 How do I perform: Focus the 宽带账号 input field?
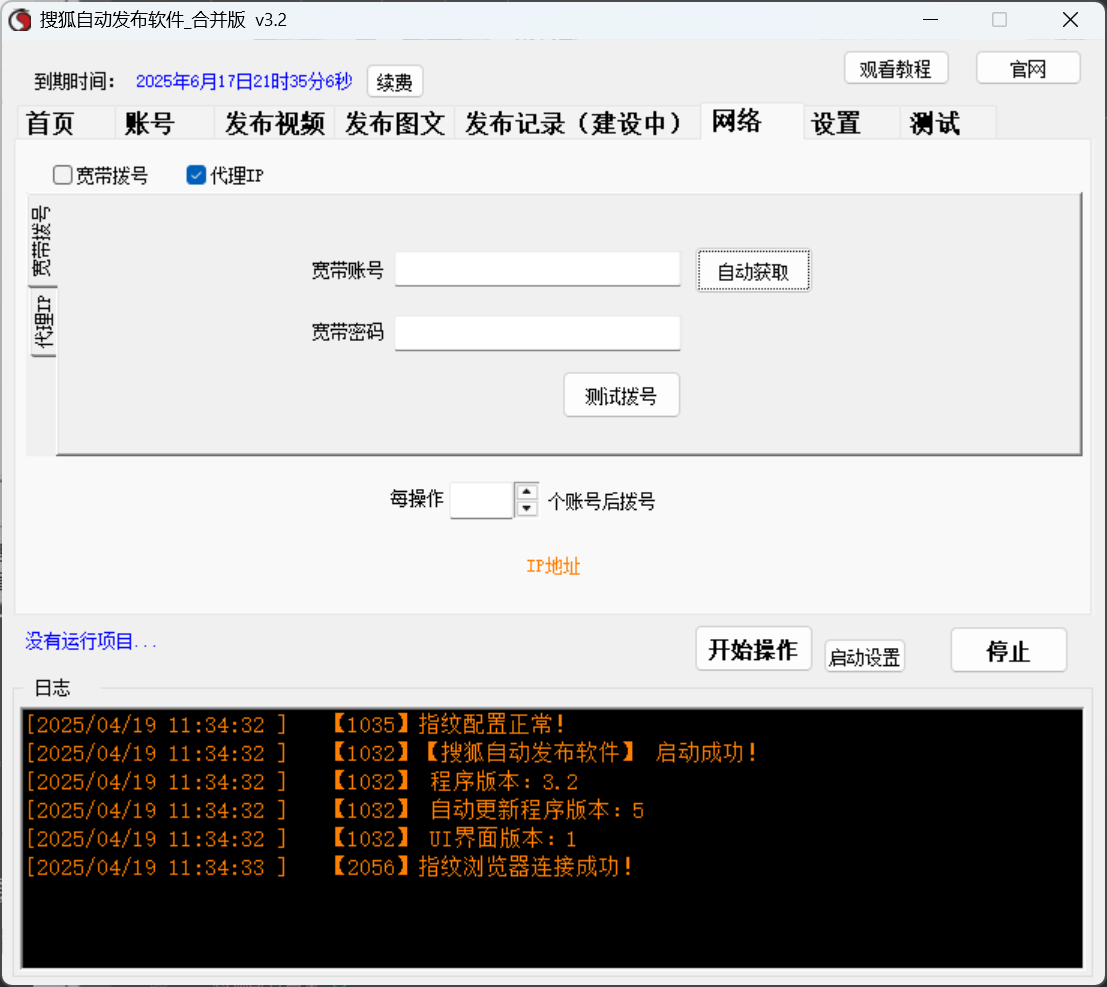coord(537,269)
